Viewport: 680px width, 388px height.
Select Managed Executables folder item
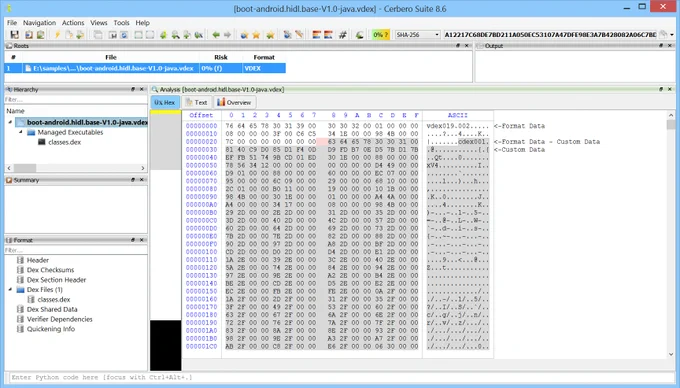[70, 132]
